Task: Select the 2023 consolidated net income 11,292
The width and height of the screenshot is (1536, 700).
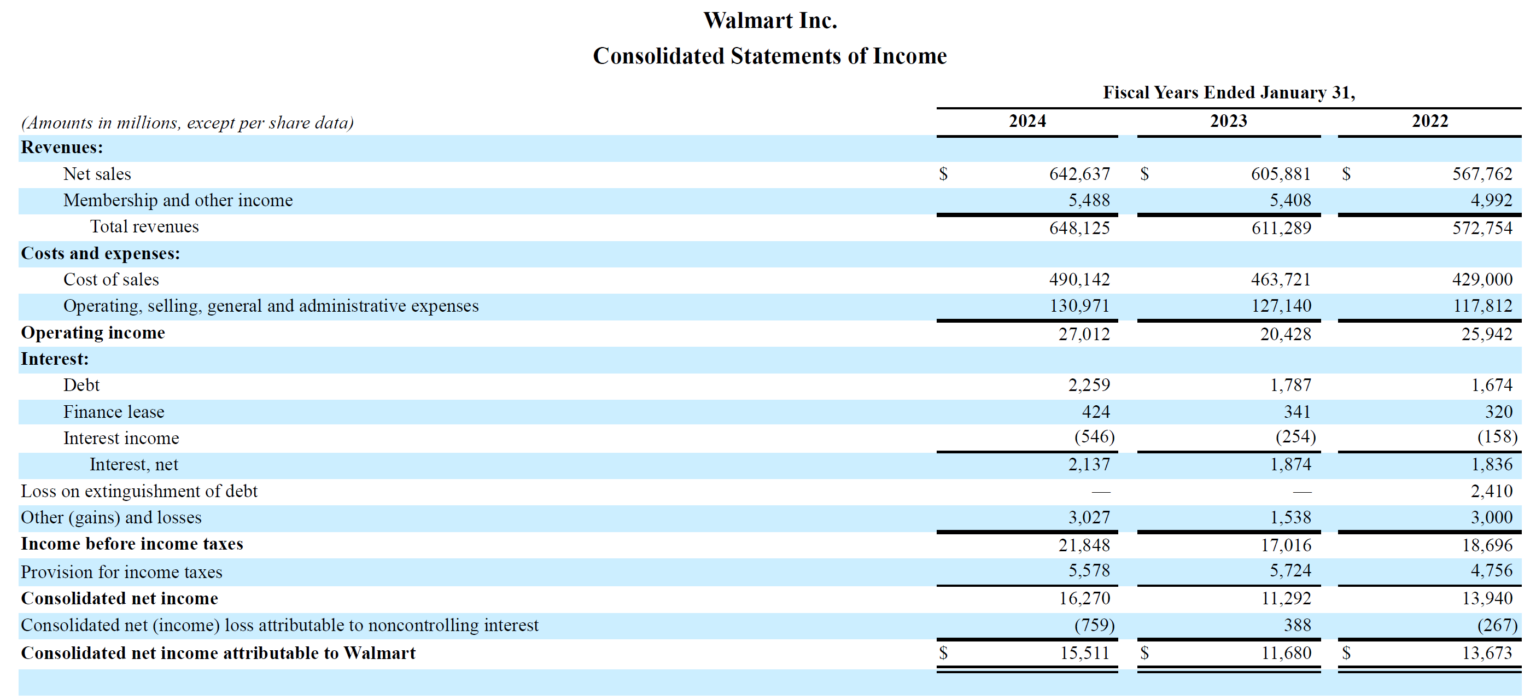Action: (x=1284, y=598)
